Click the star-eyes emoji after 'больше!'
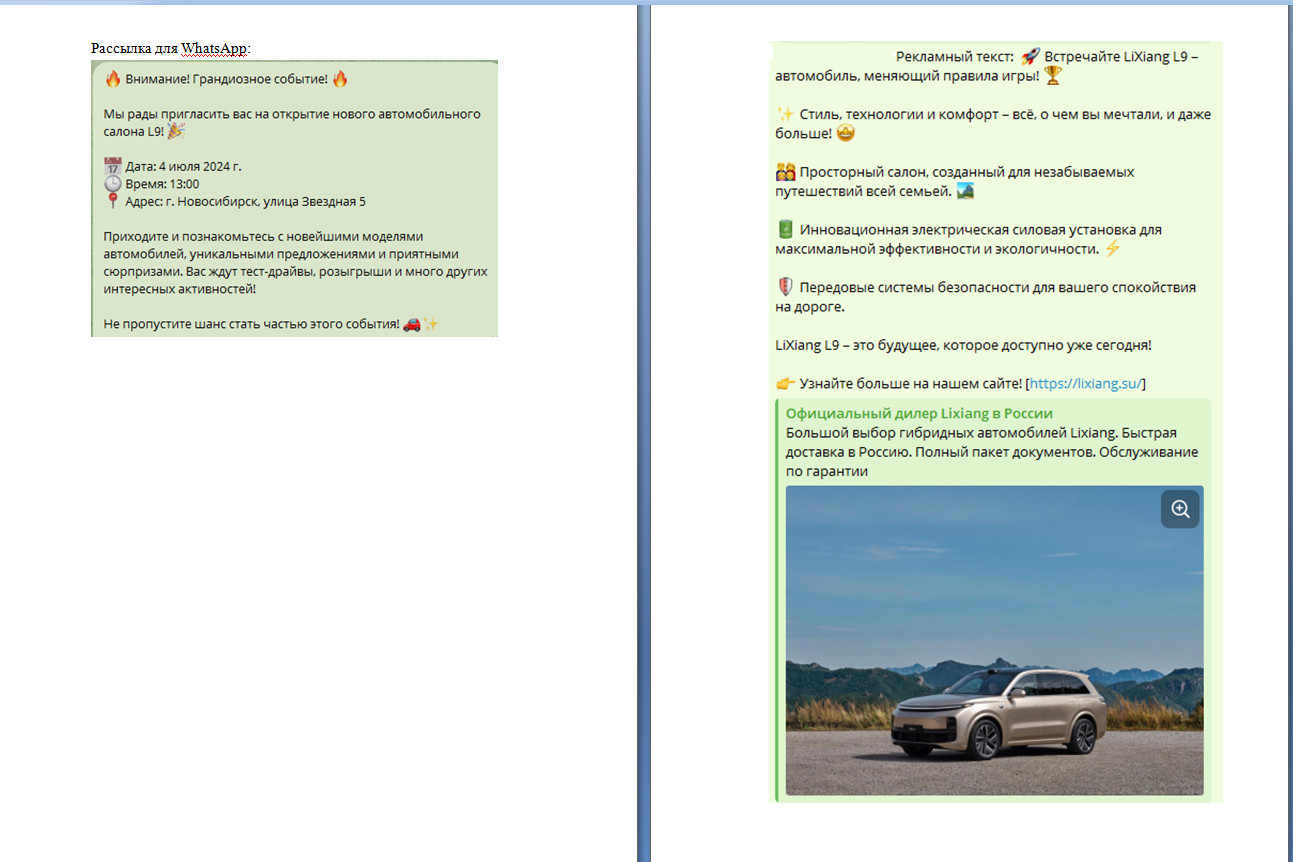1293x862 pixels. [x=846, y=133]
